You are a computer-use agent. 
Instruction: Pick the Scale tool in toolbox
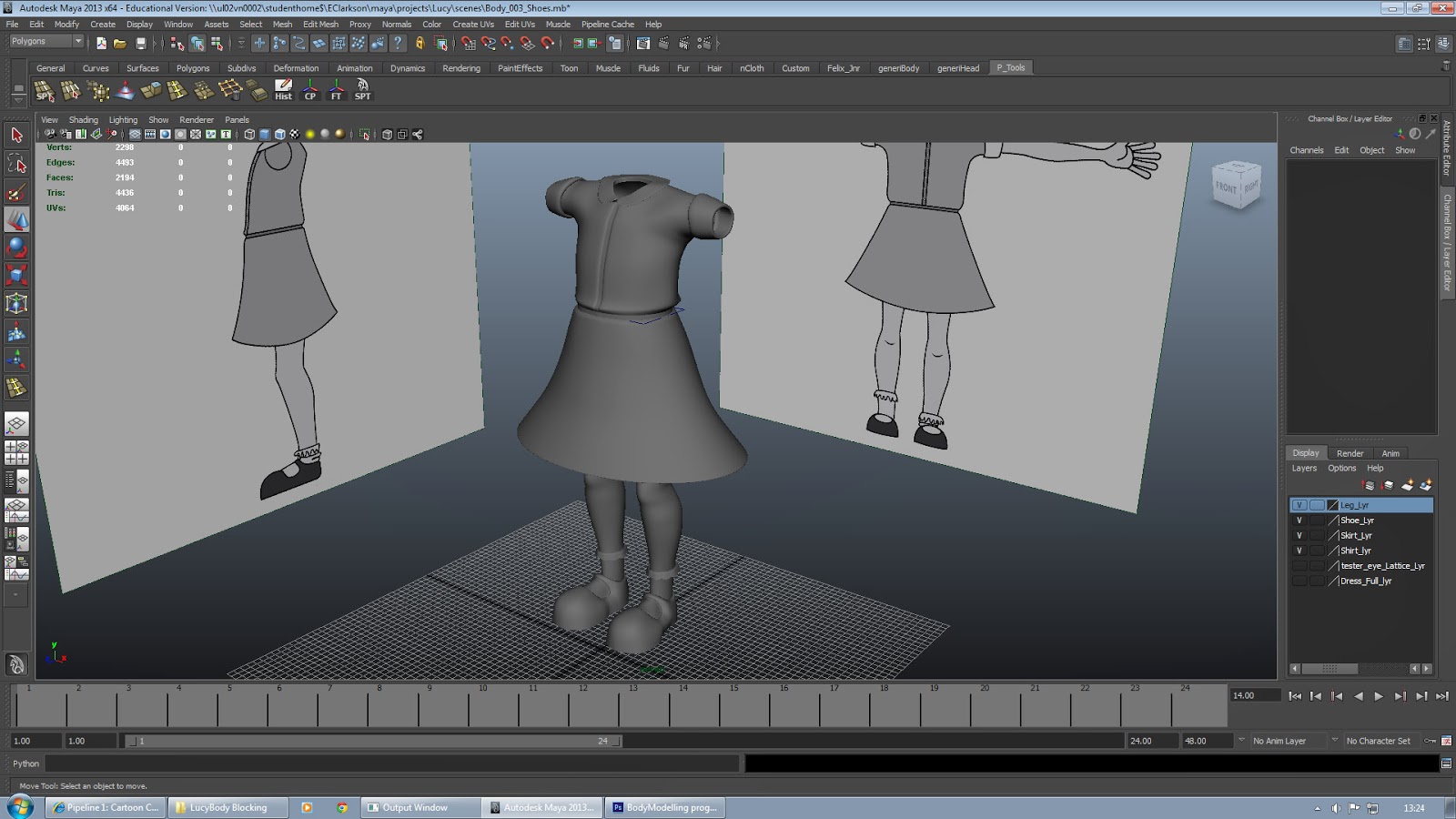tap(16, 275)
